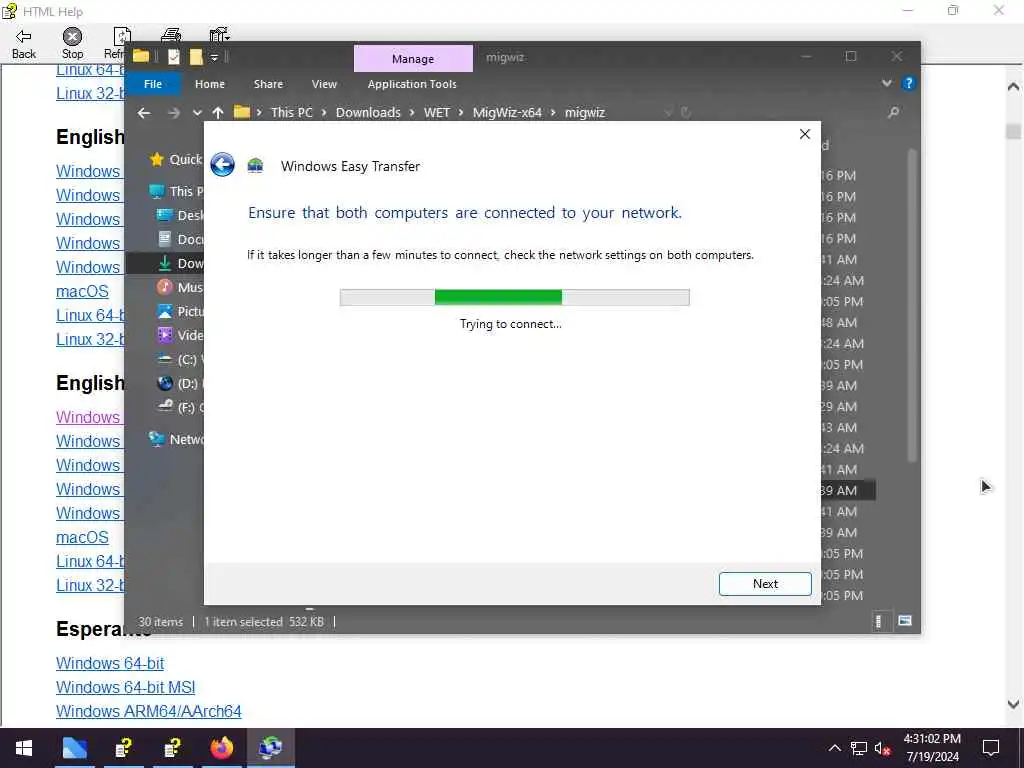Viewport: 1024px width, 768px height.
Task: Select the (C:) drive in navigation pane
Action: point(180,359)
